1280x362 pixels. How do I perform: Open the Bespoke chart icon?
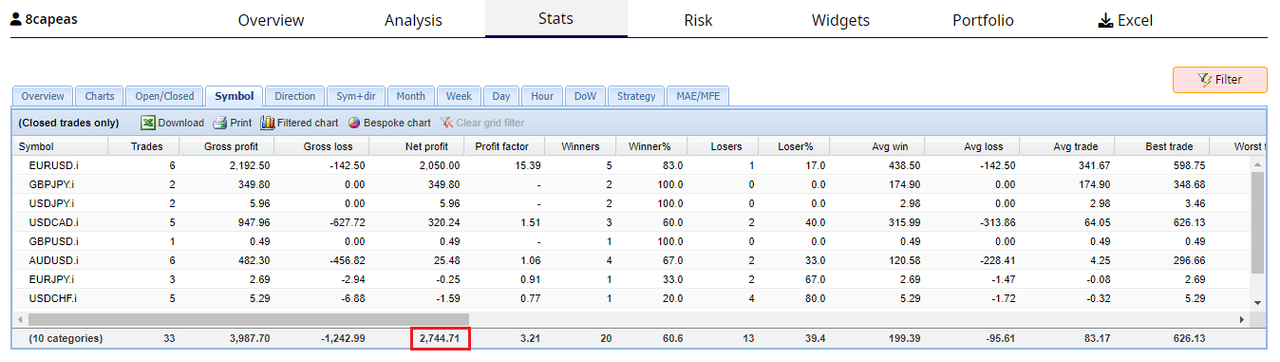(355, 123)
